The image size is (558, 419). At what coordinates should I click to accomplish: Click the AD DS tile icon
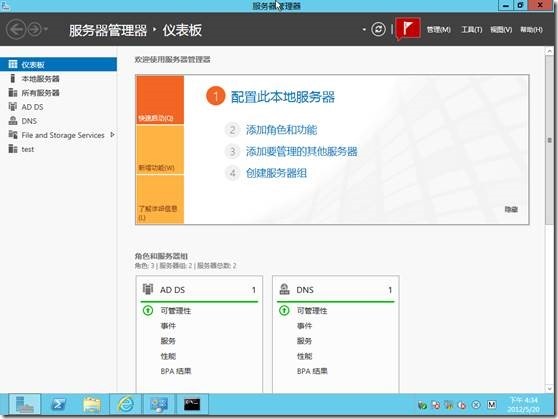[148, 289]
